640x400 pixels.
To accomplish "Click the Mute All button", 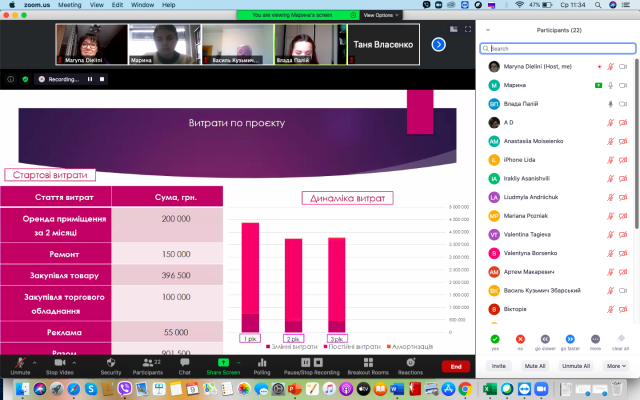I will click(535, 366).
